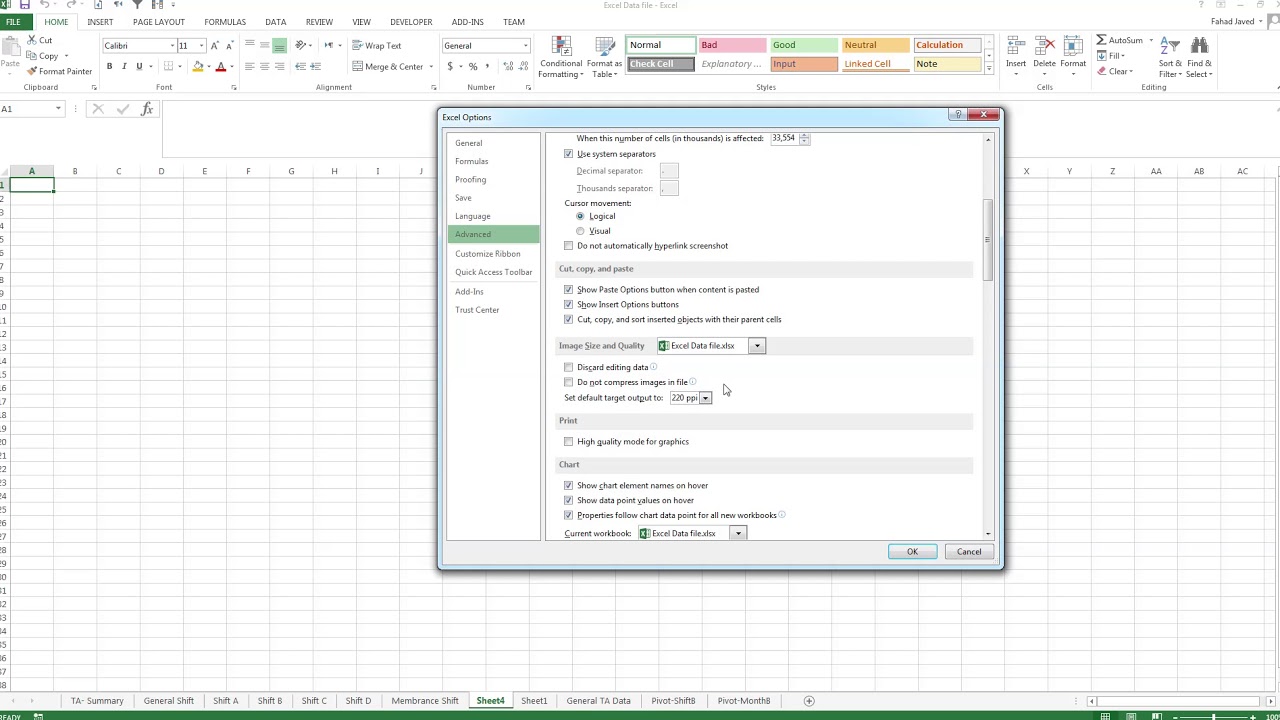Click the Center align icon
This screenshot has width=1280, height=720.
click(264, 67)
